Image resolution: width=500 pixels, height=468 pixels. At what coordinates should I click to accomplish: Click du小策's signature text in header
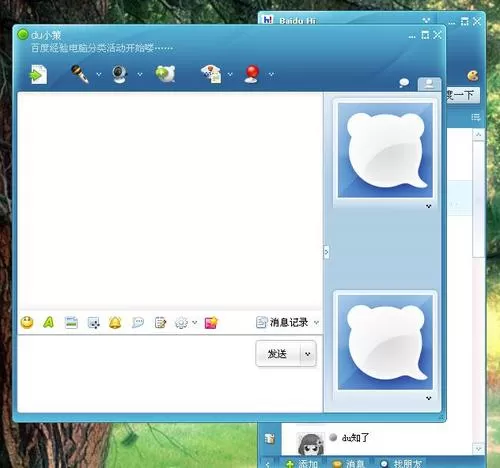pos(102,48)
